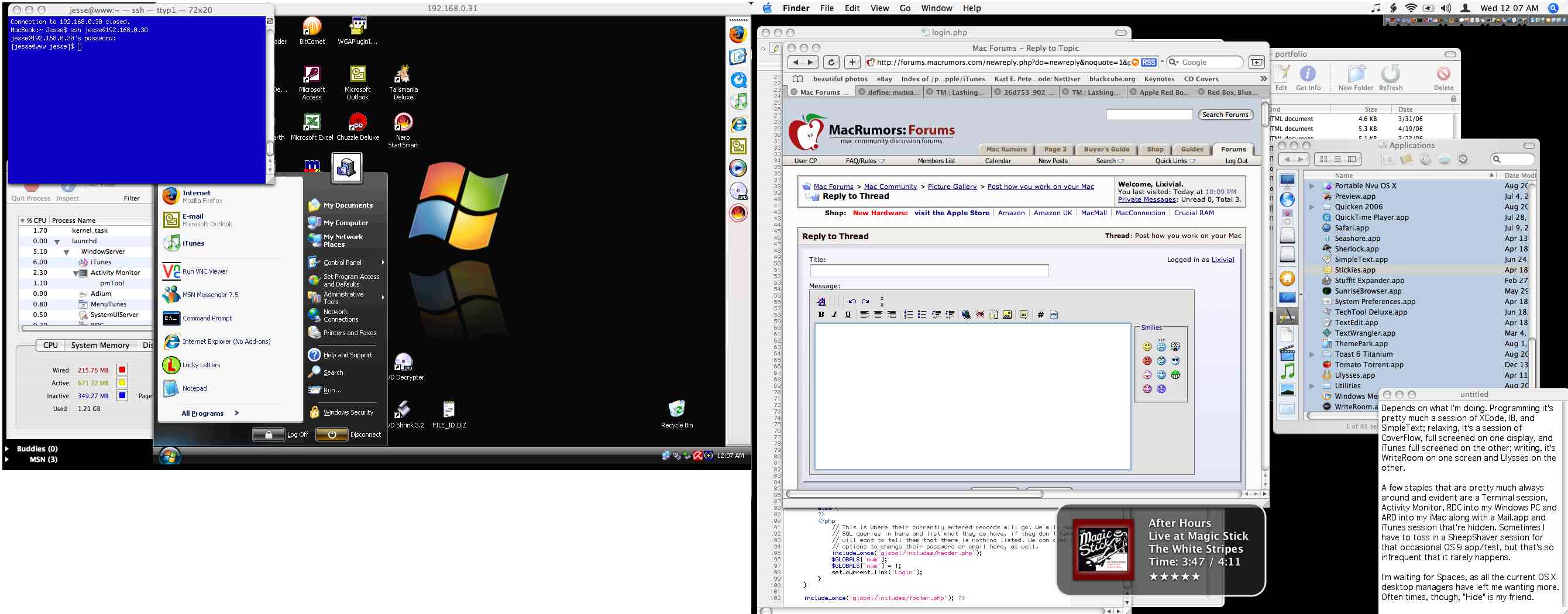Click the Safari Google search field

[1205, 62]
